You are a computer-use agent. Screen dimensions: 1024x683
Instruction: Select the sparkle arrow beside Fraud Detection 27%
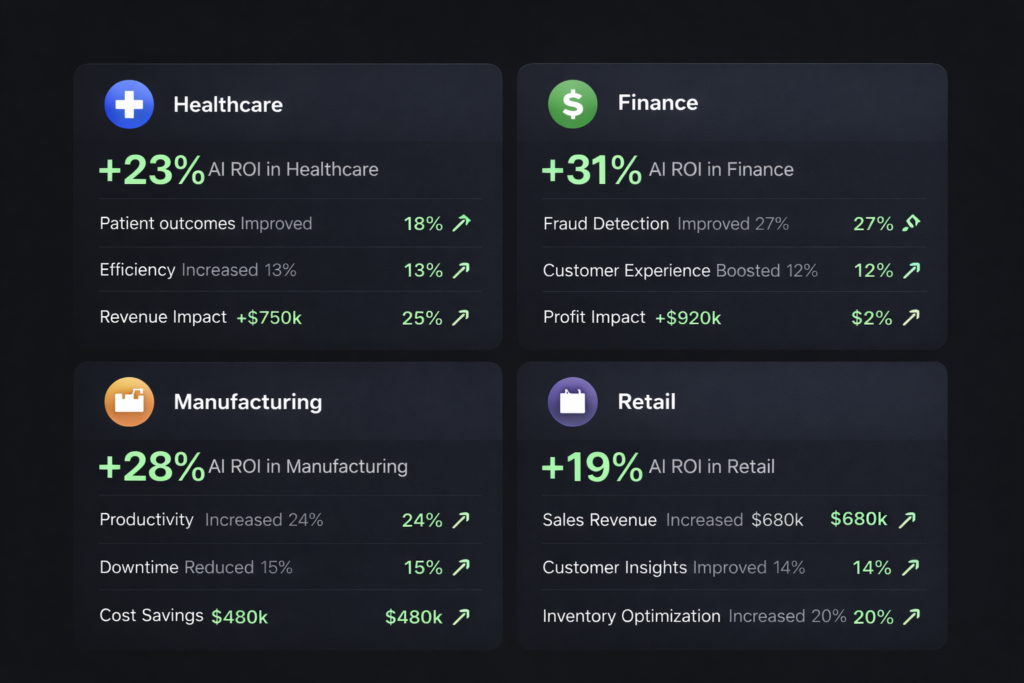pos(911,222)
